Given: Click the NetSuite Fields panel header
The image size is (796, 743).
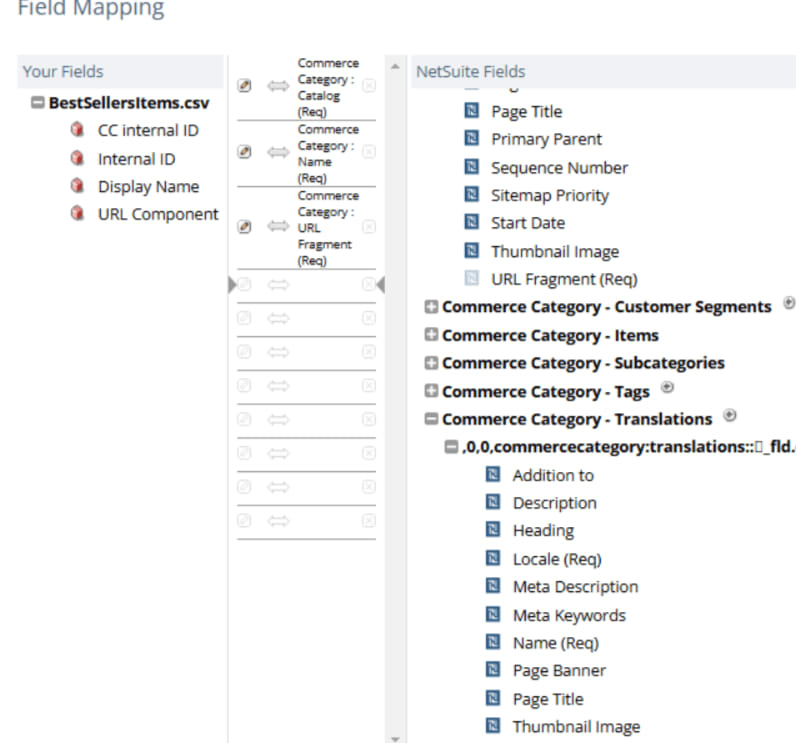Looking at the screenshot, I should click(603, 72).
